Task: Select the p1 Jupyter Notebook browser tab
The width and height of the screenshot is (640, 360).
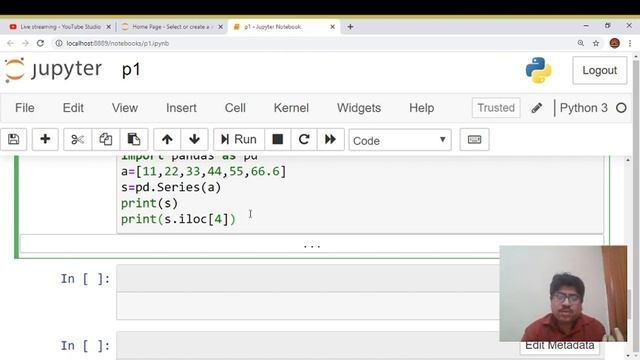Action: (283, 27)
